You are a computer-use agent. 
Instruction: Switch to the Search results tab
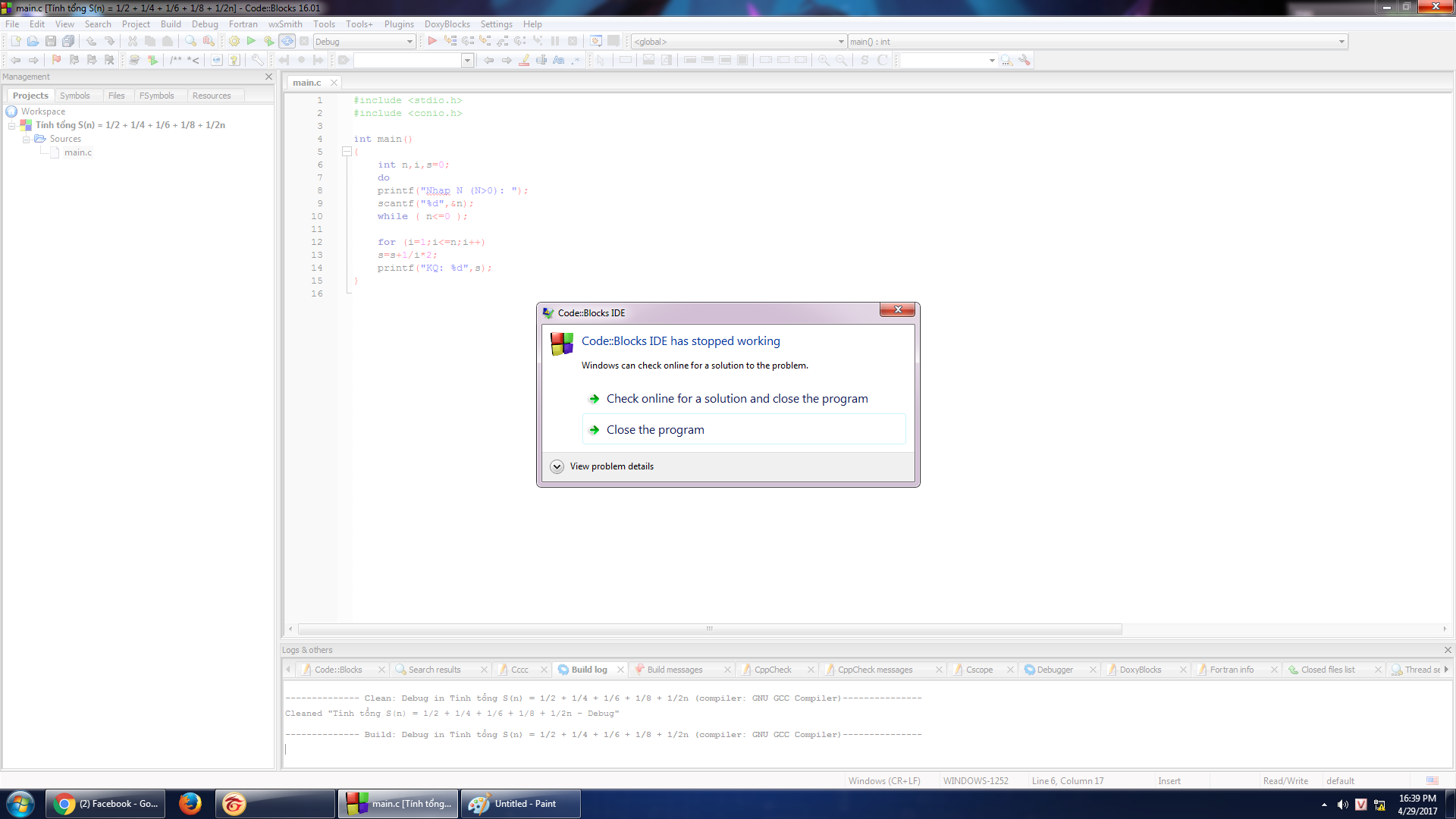click(x=434, y=670)
